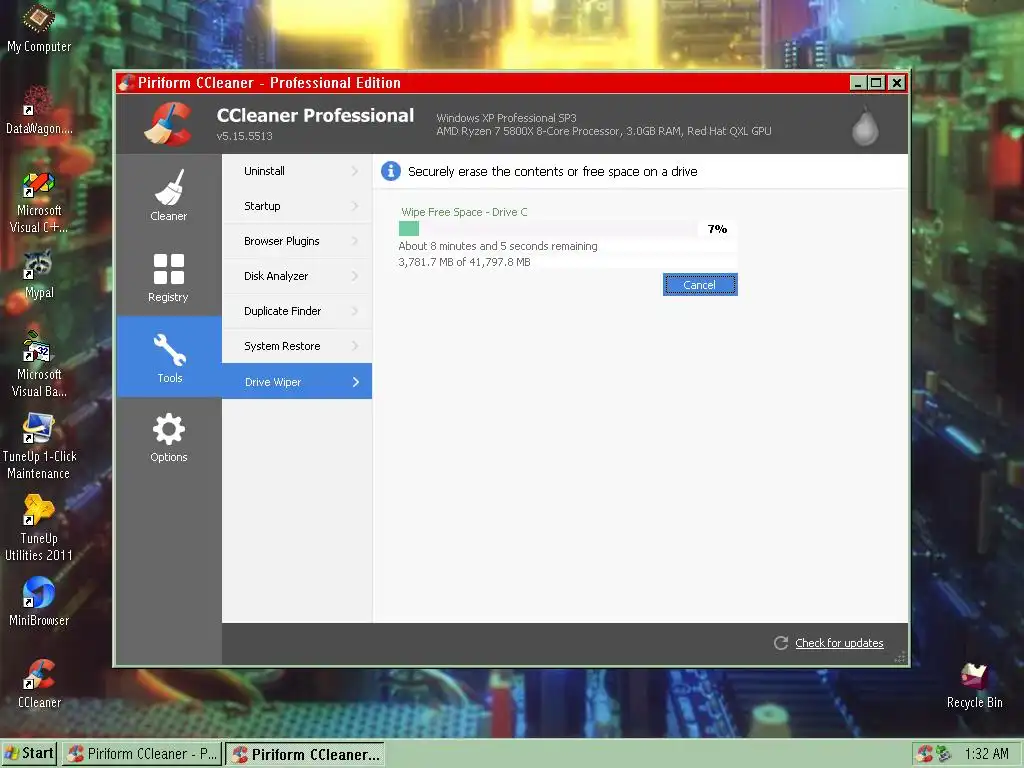1024x768 pixels.
Task: Click CCleaner title bar app icon
Action: click(126, 83)
